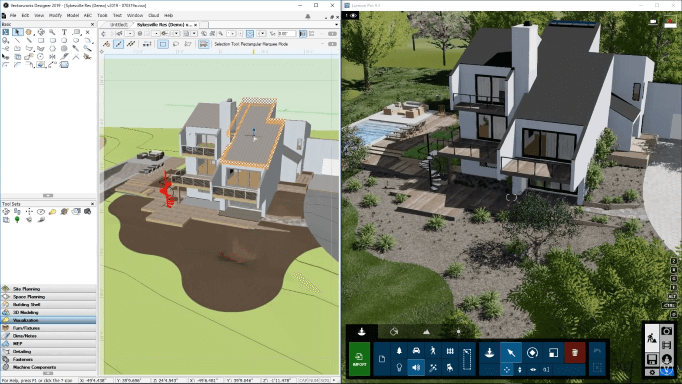Close the Sykesville Res (Demo) document tab

pyautogui.click(x=195, y=25)
